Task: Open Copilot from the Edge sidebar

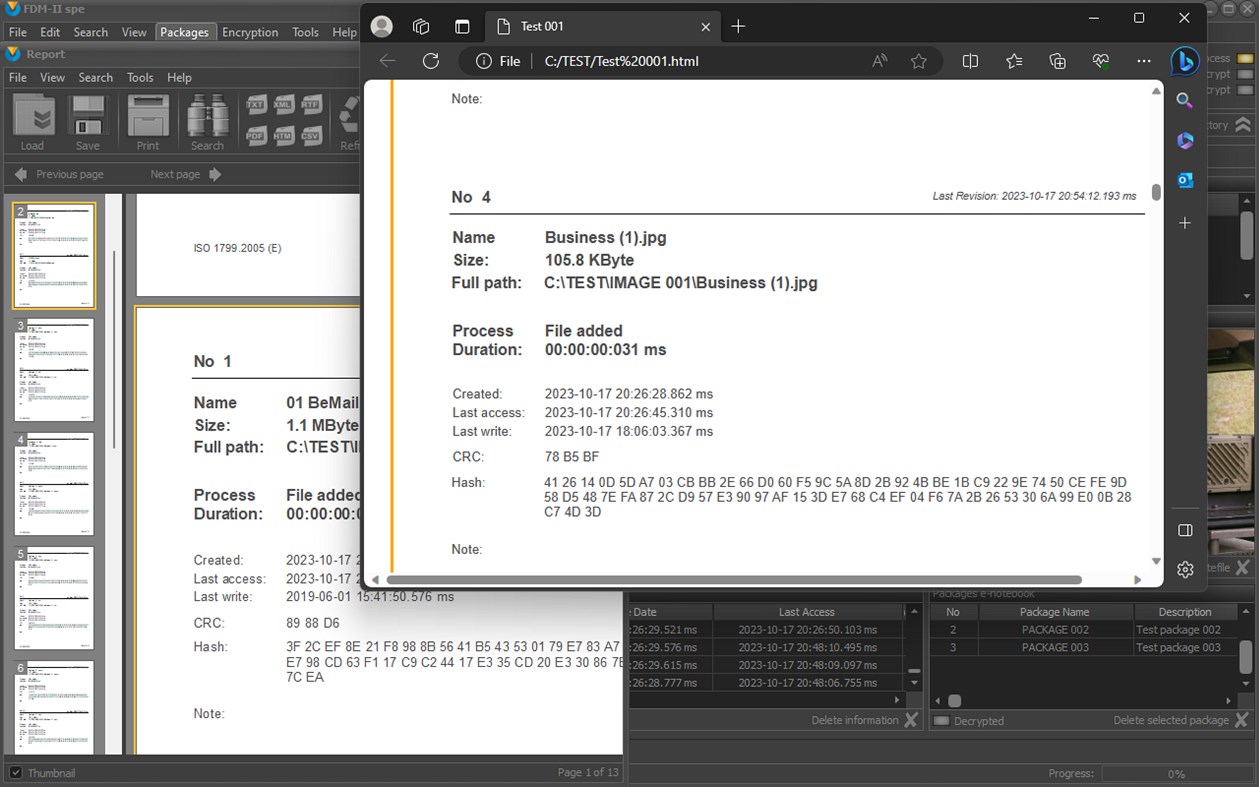Action: [1184, 60]
